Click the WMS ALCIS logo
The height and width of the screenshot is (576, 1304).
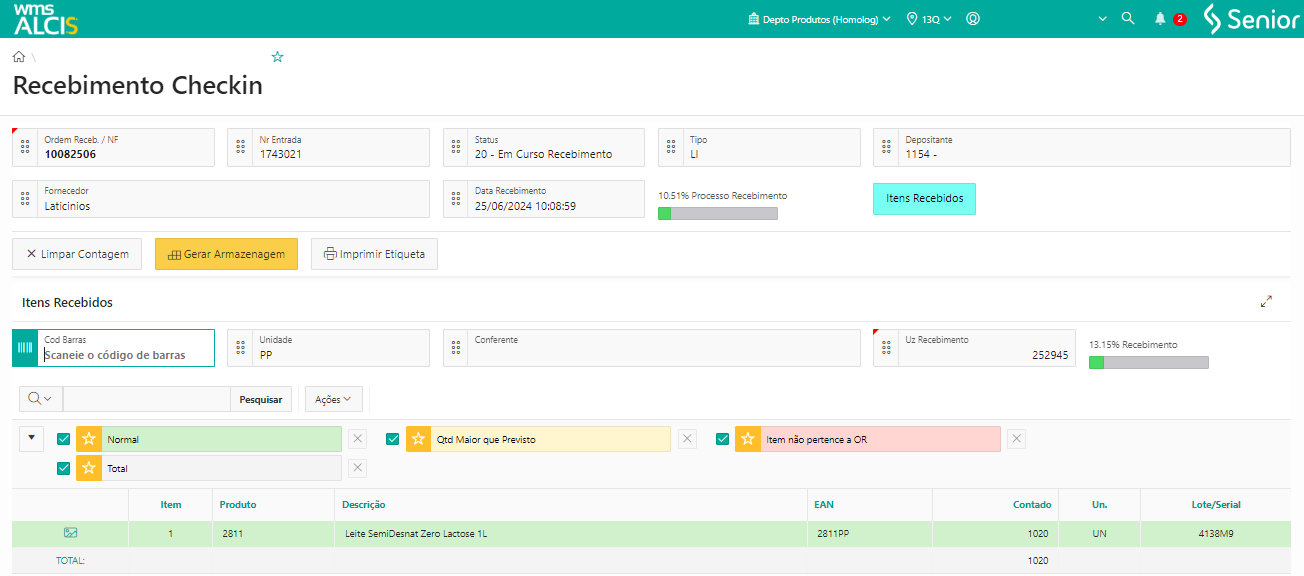point(46,19)
